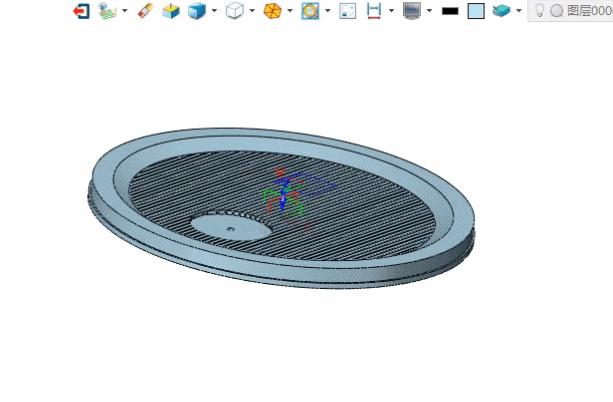Expand dropdown beside the teal block icon
613x402 pixels.
coord(519,11)
